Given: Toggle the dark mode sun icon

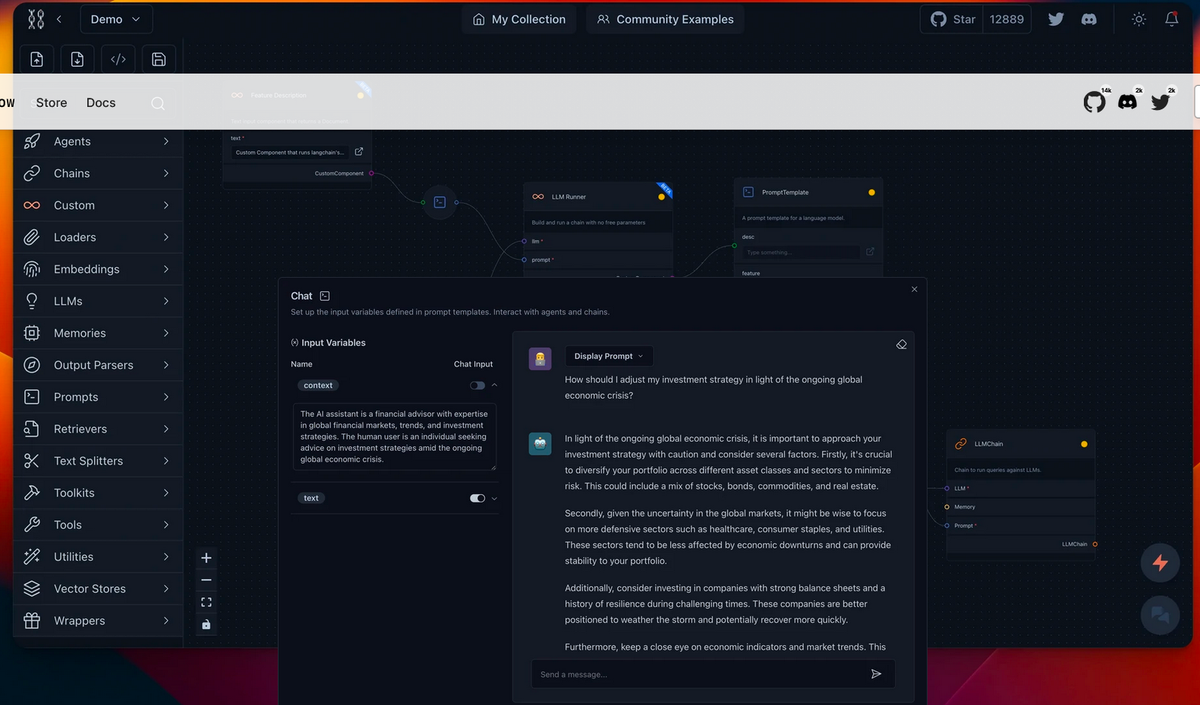Looking at the screenshot, I should click(1137, 18).
